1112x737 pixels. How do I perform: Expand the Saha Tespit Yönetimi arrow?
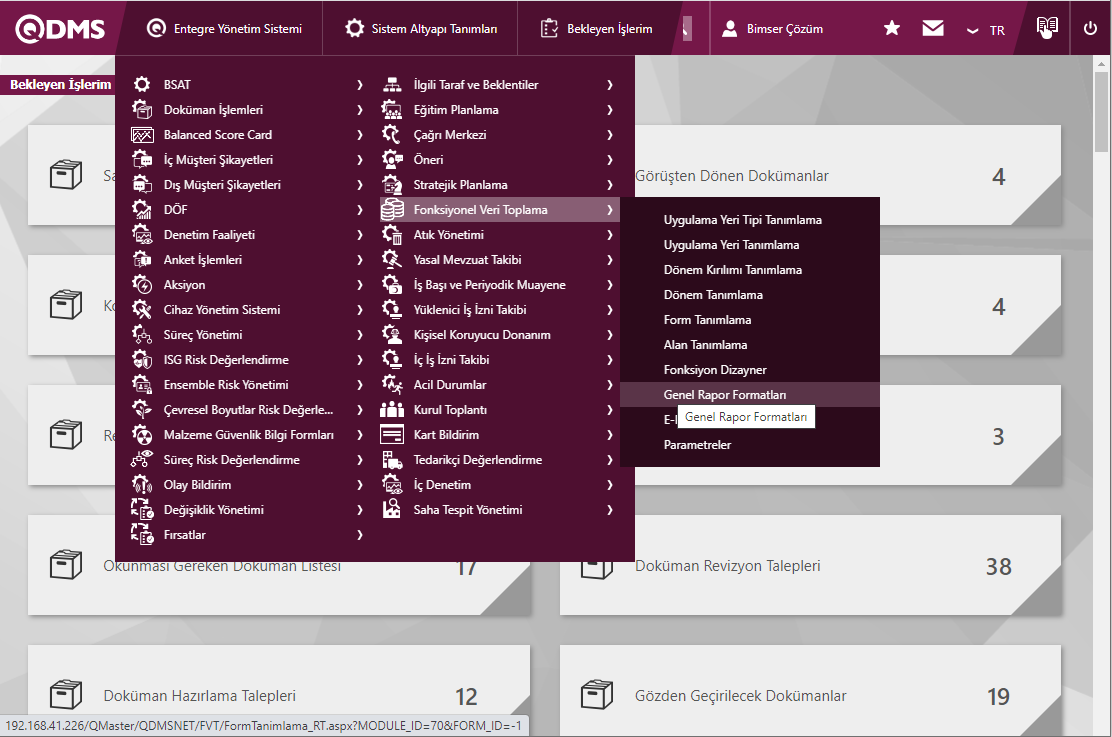pos(609,510)
